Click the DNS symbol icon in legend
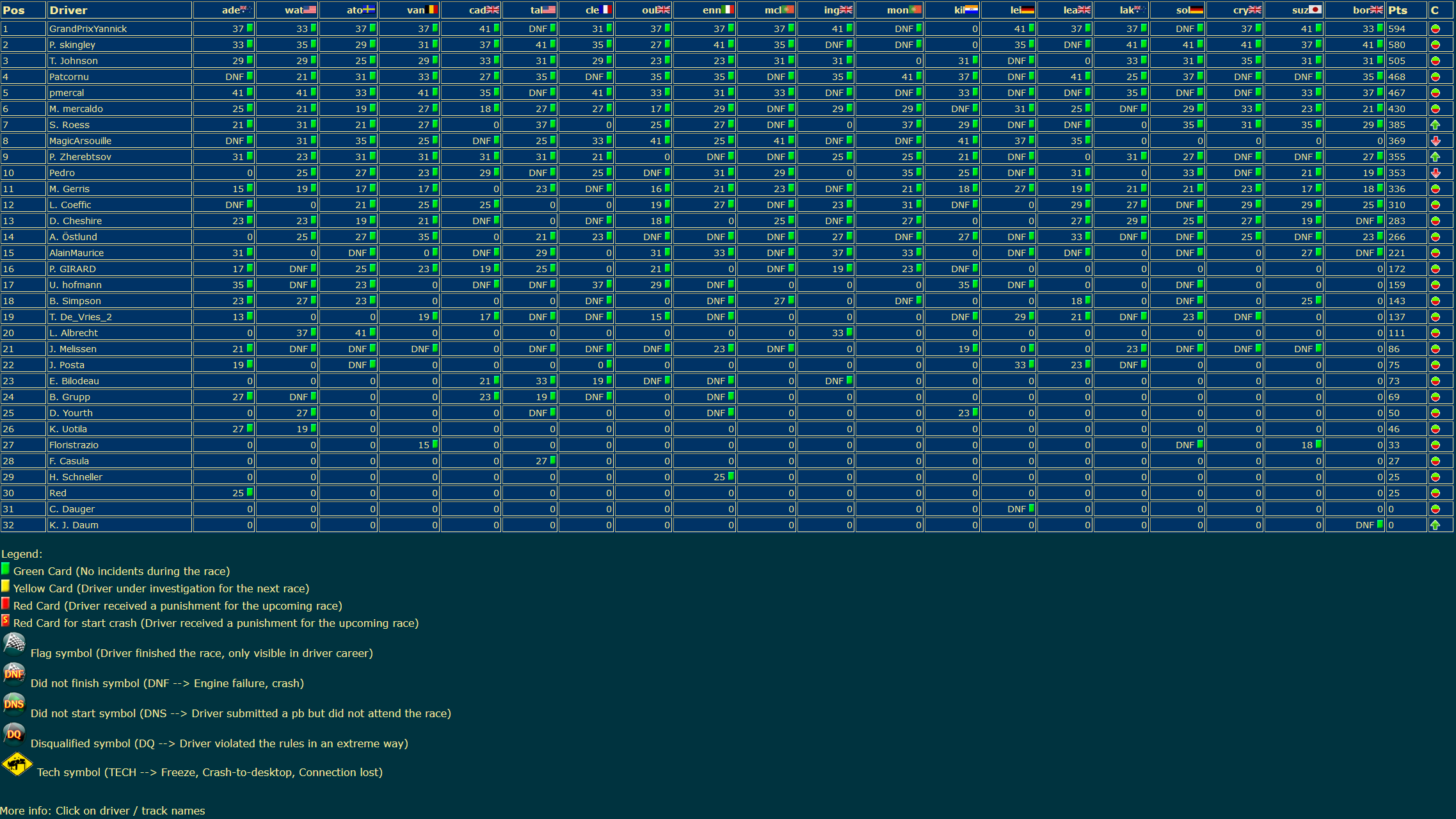The image size is (1456, 819). click(x=14, y=704)
